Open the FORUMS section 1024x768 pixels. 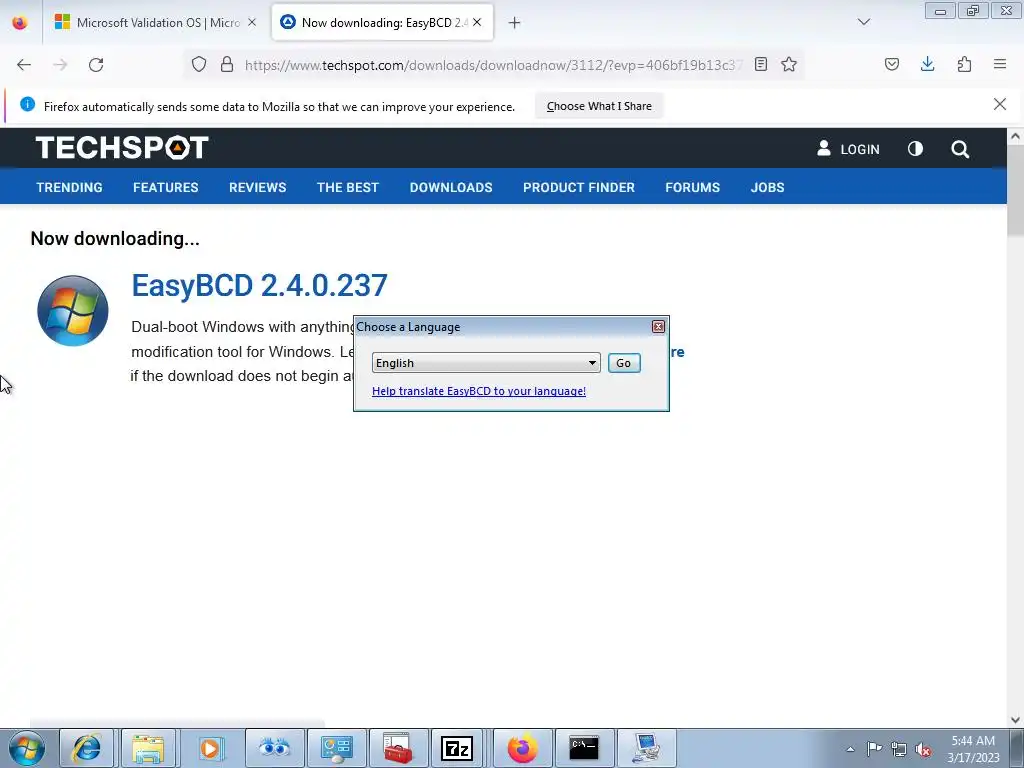[692, 187]
